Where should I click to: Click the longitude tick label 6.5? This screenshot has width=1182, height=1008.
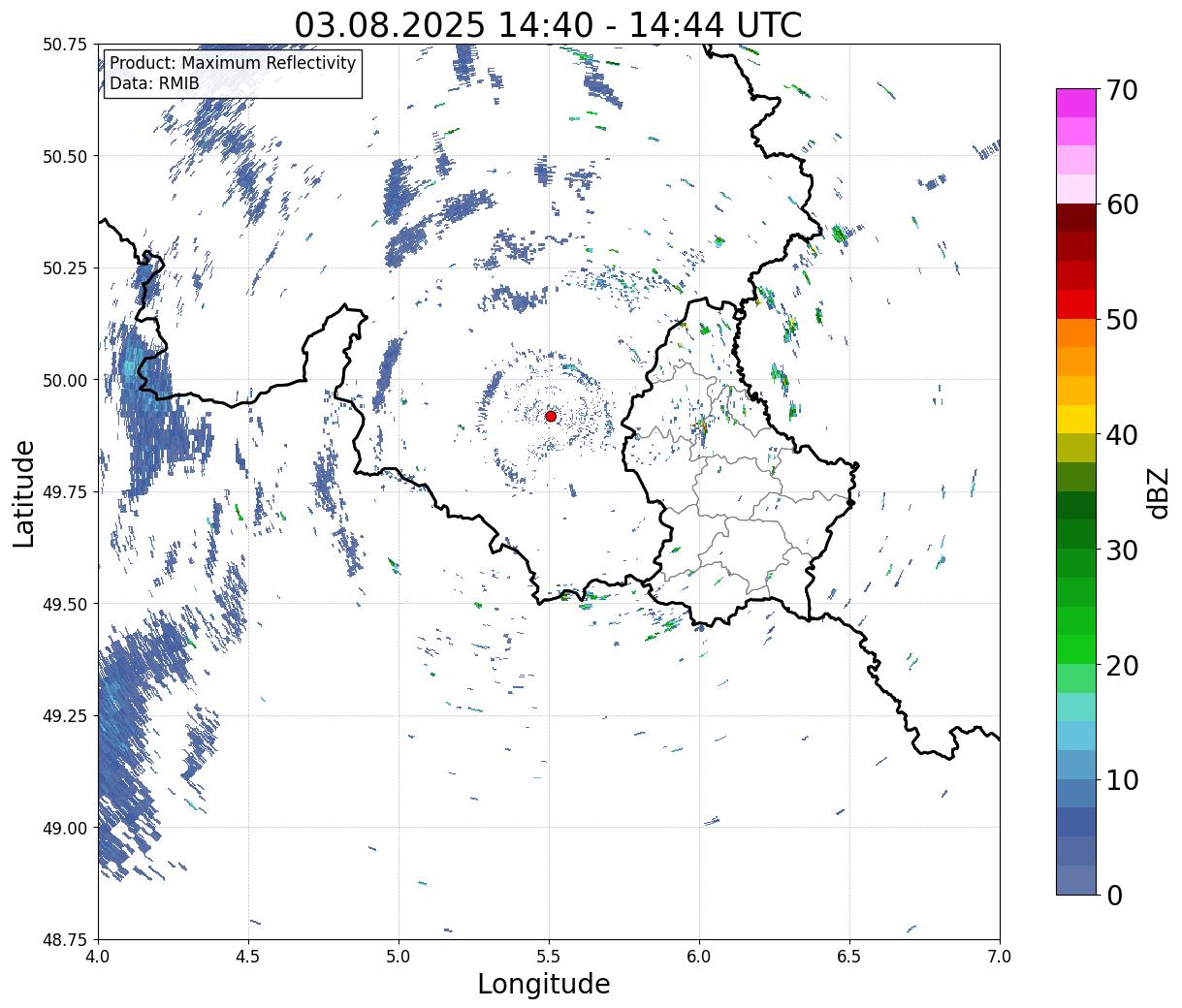click(849, 956)
